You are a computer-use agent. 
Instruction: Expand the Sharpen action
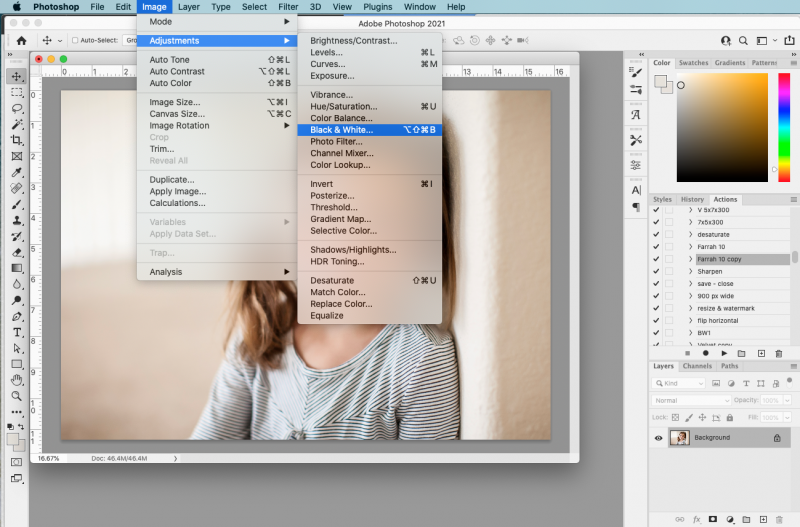(690, 271)
